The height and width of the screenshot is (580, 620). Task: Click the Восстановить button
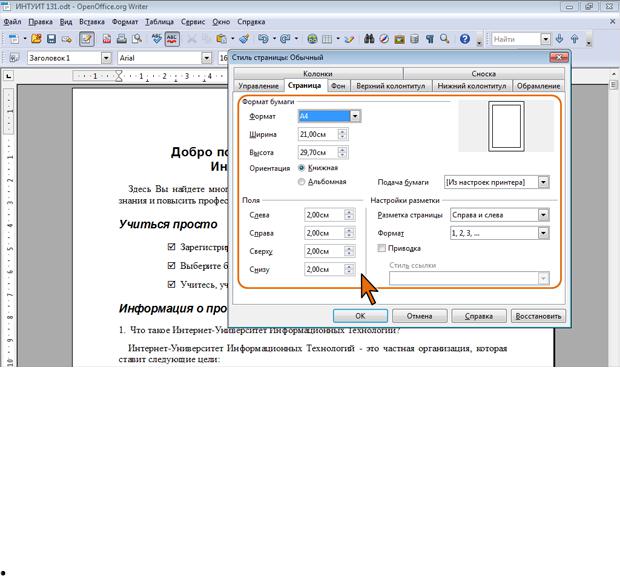[539, 316]
